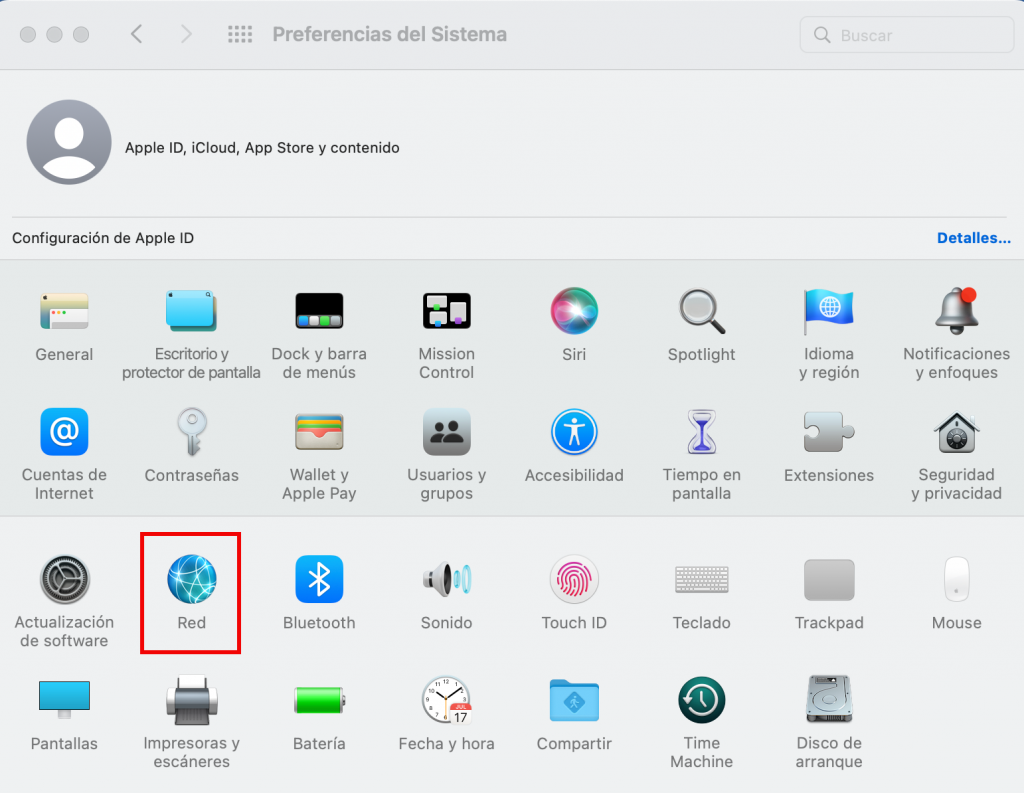
Task: Click the Buscar search field
Action: point(905,34)
